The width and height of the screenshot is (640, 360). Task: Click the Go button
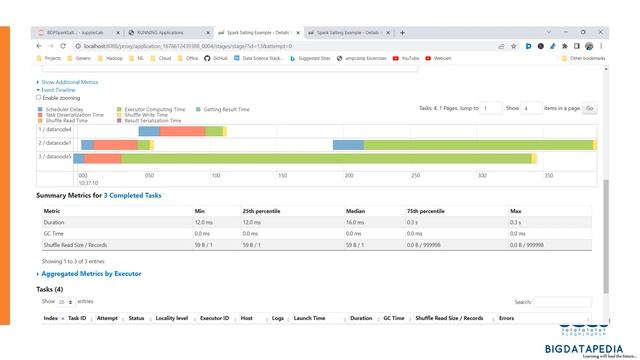(590, 108)
